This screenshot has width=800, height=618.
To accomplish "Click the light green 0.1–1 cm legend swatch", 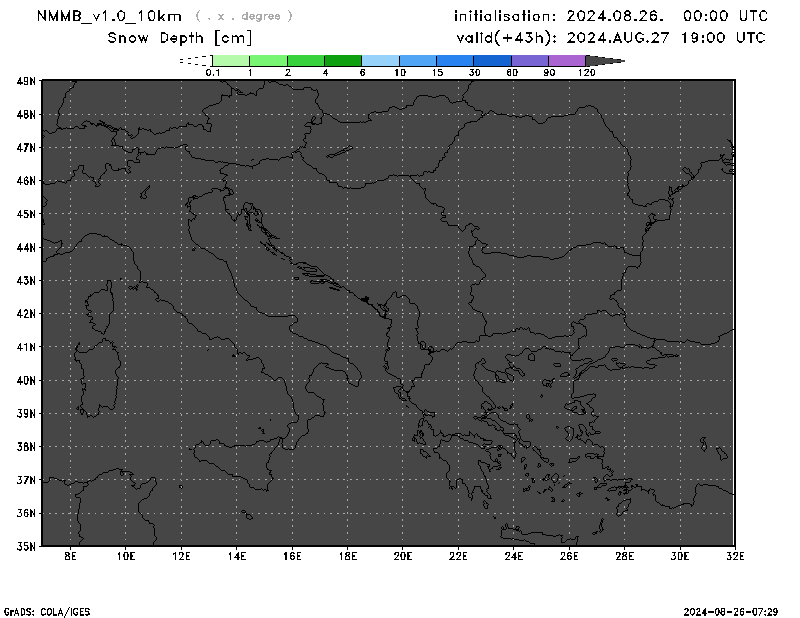I will pyautogui.click(x=231, y=61).
